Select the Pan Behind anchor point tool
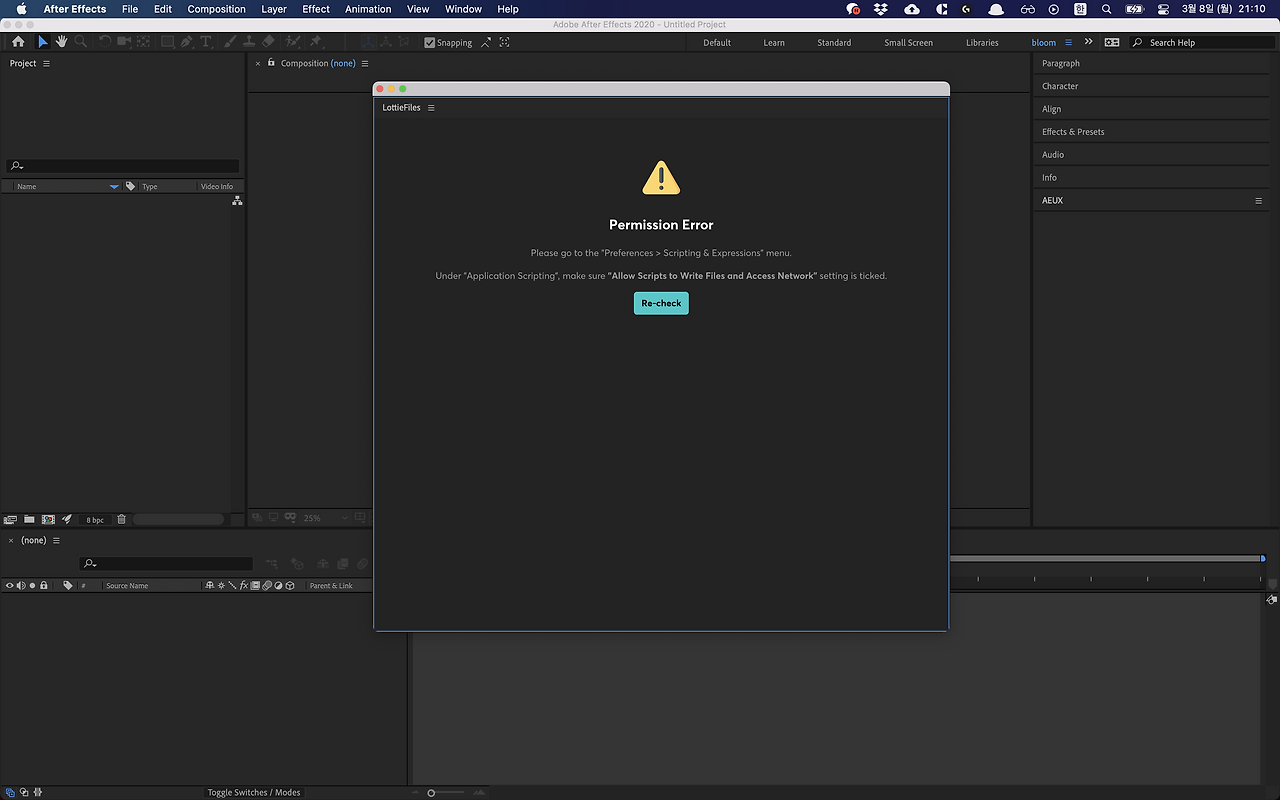This screenshot has height=800, width=1280. (x=144, y=42)
